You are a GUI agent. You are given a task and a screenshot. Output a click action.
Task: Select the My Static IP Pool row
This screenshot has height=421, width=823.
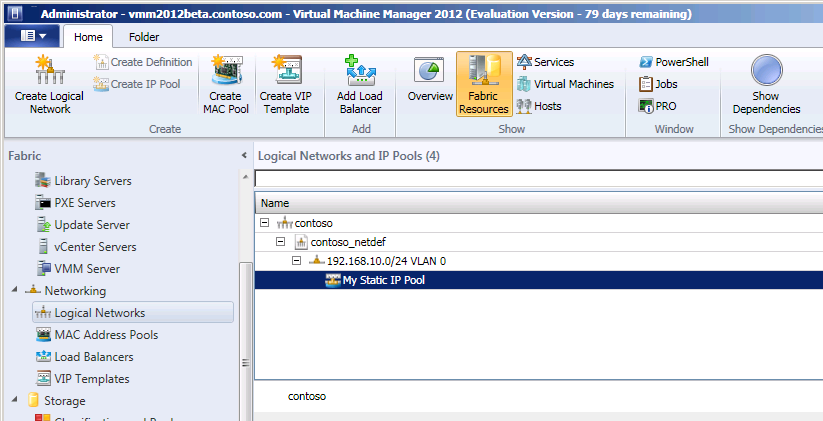pos(539,280)
